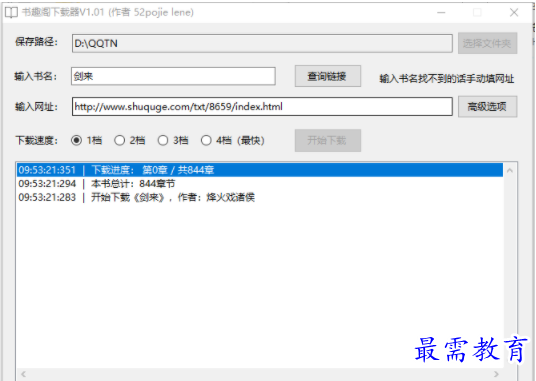Click the 下载速度 label
Screen dimensions: 536x381
pos(37,140)
